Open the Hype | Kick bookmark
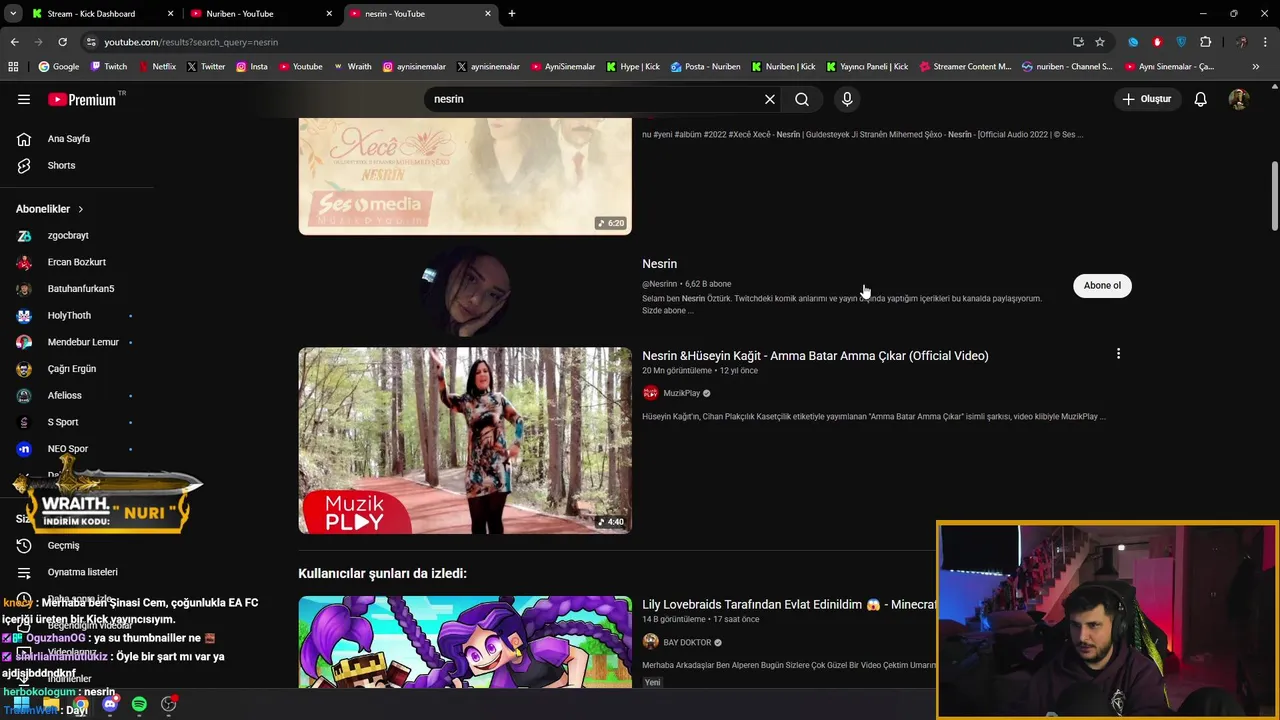This screenshot has width=1280, height=720. pyautogui.click(x=633, y=67)
